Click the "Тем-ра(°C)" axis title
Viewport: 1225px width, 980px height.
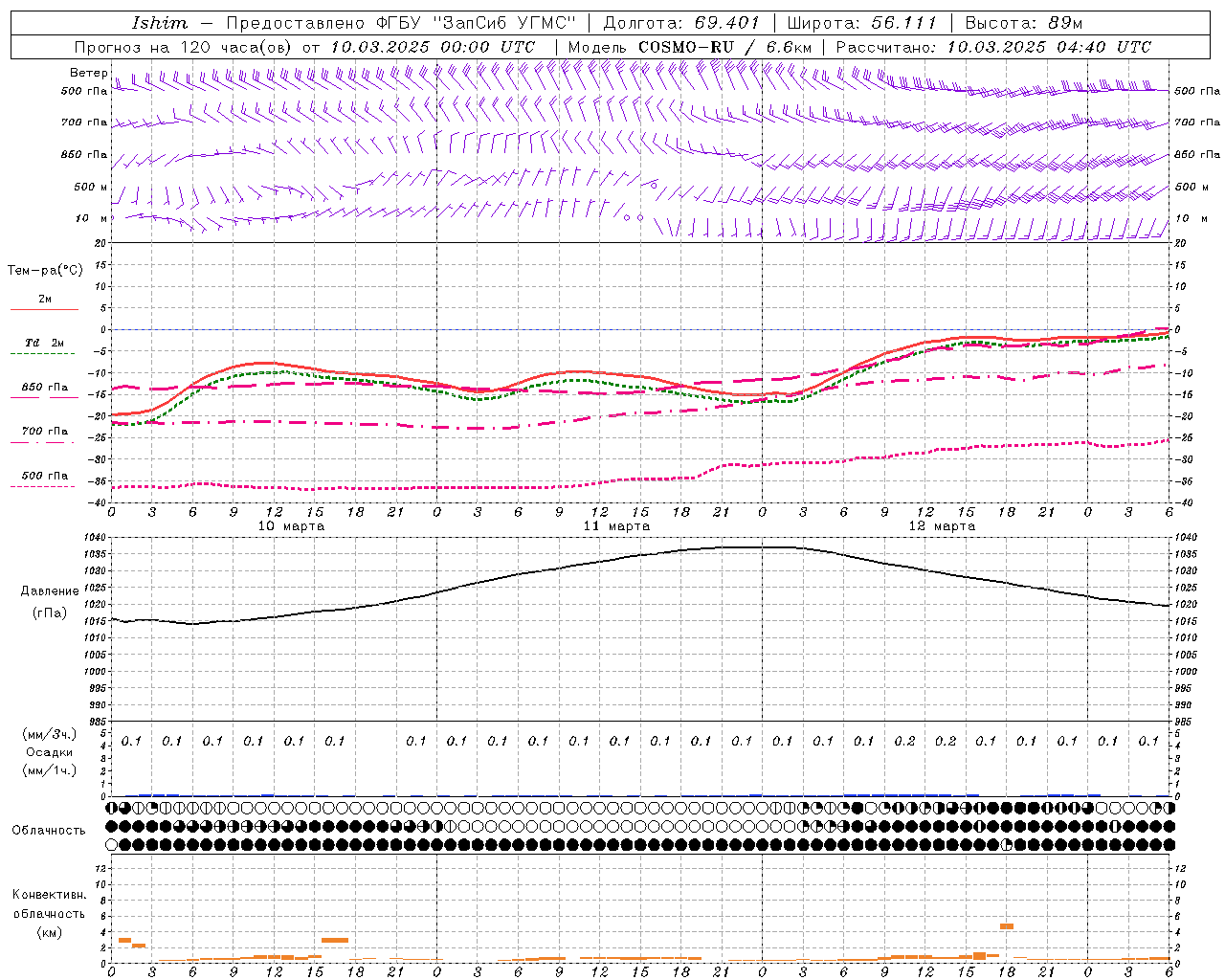click(x=45, y=271)
